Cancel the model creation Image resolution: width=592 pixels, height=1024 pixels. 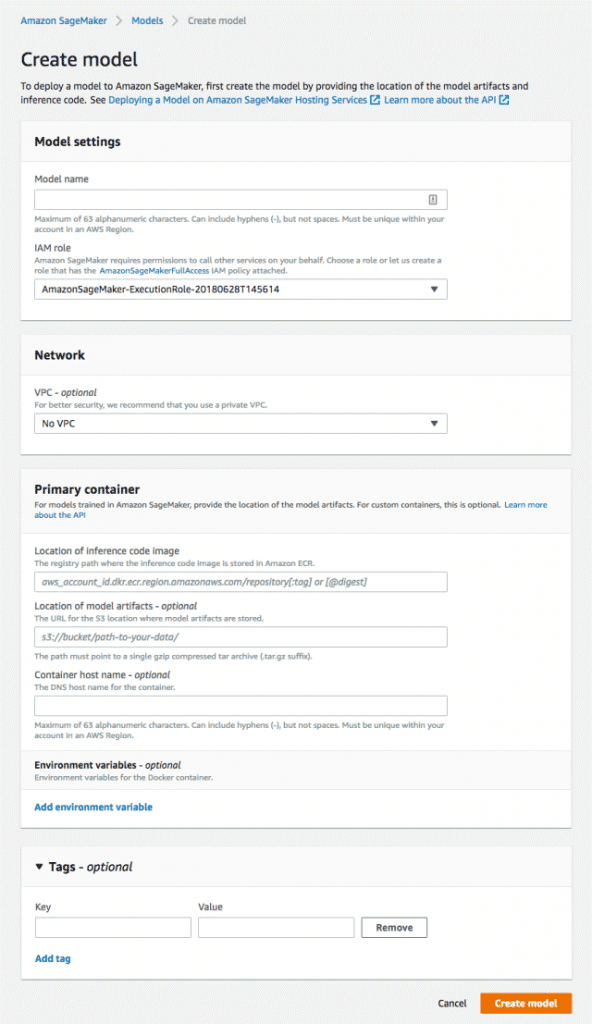pyautogui.click(x=452, y=1003)
